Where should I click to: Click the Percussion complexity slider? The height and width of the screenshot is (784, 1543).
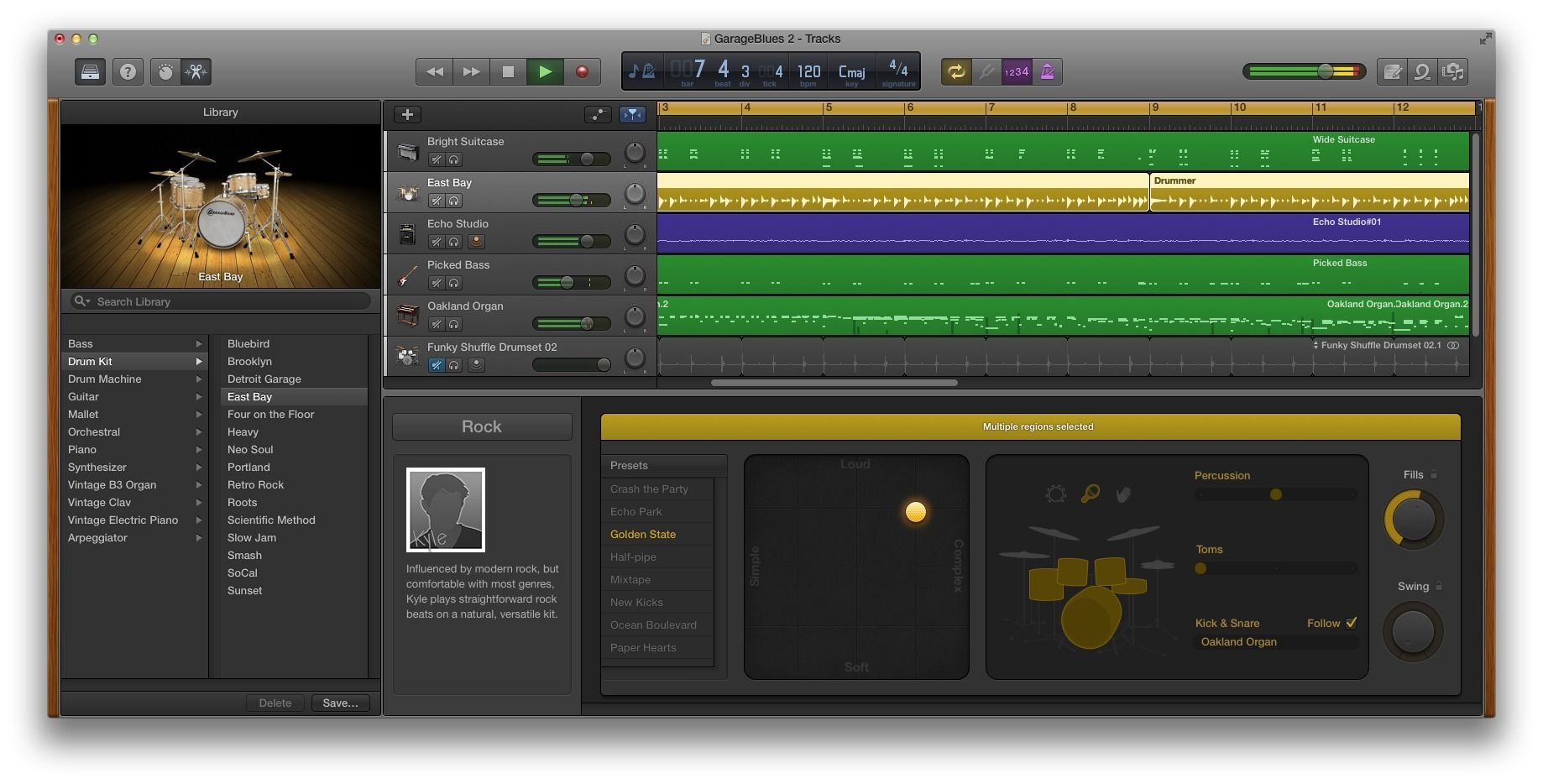point(1275,495)
